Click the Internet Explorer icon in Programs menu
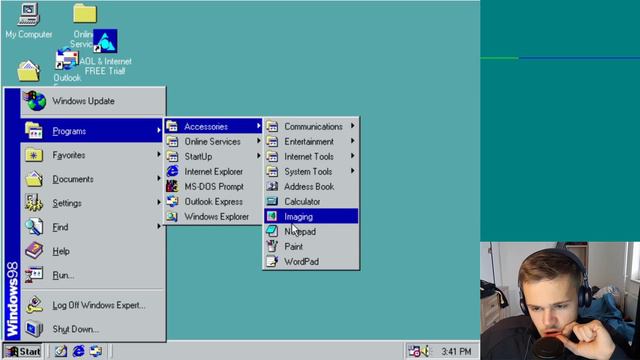This screenshot has width=640, height=360. coord(172,171)
